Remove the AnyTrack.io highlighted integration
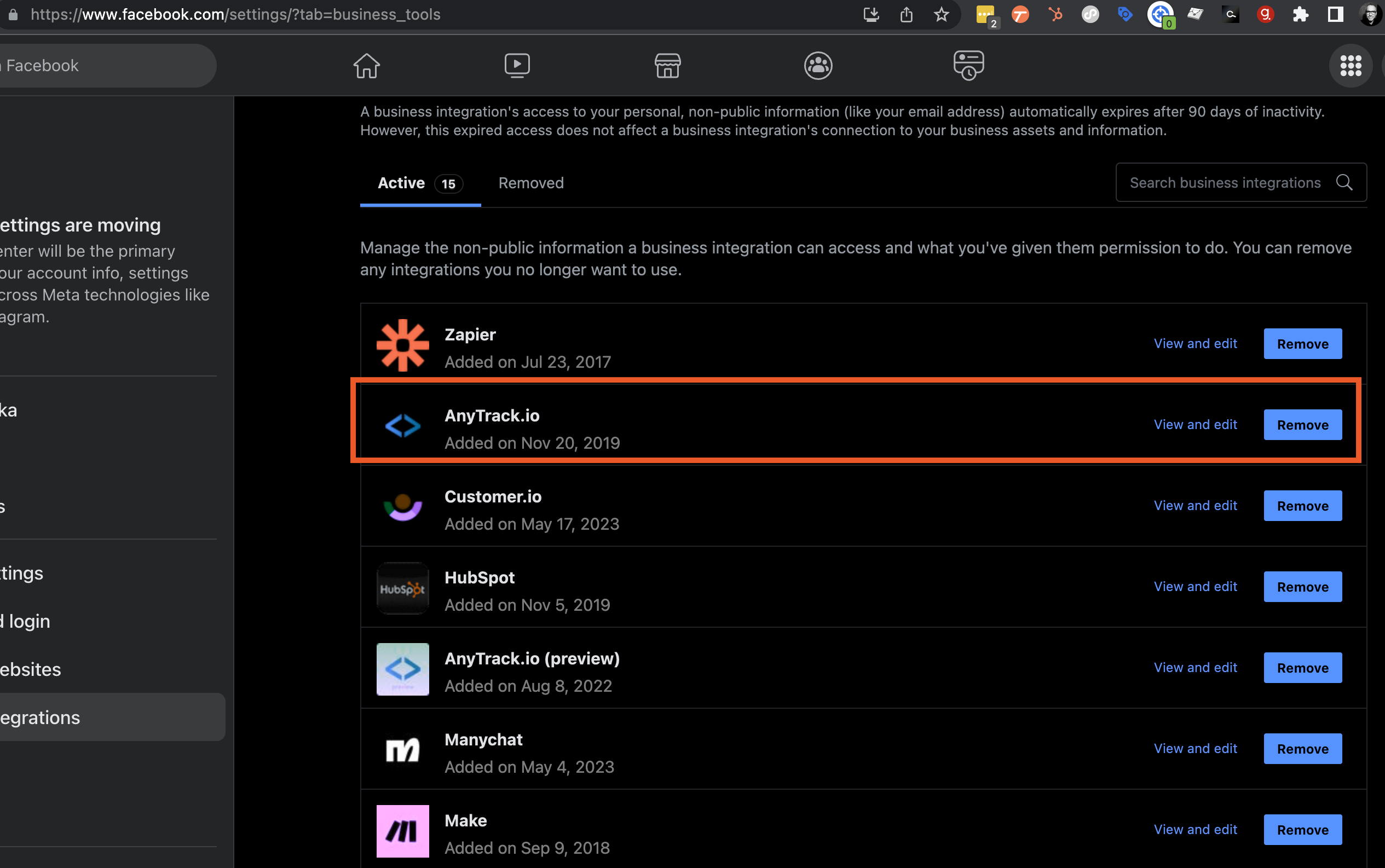 1302,424
